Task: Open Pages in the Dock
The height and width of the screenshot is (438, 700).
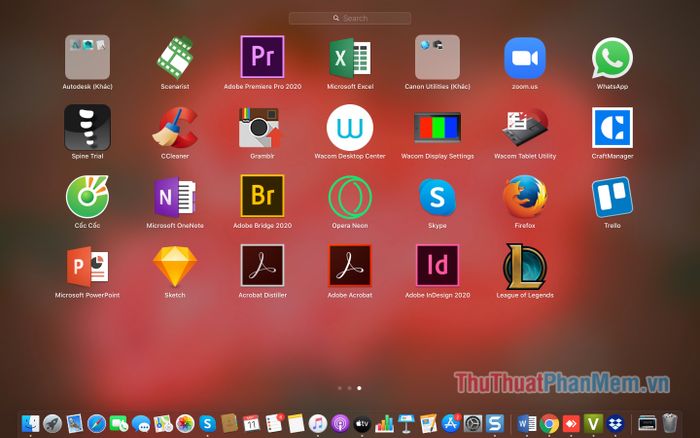Action: pos(428,423)
